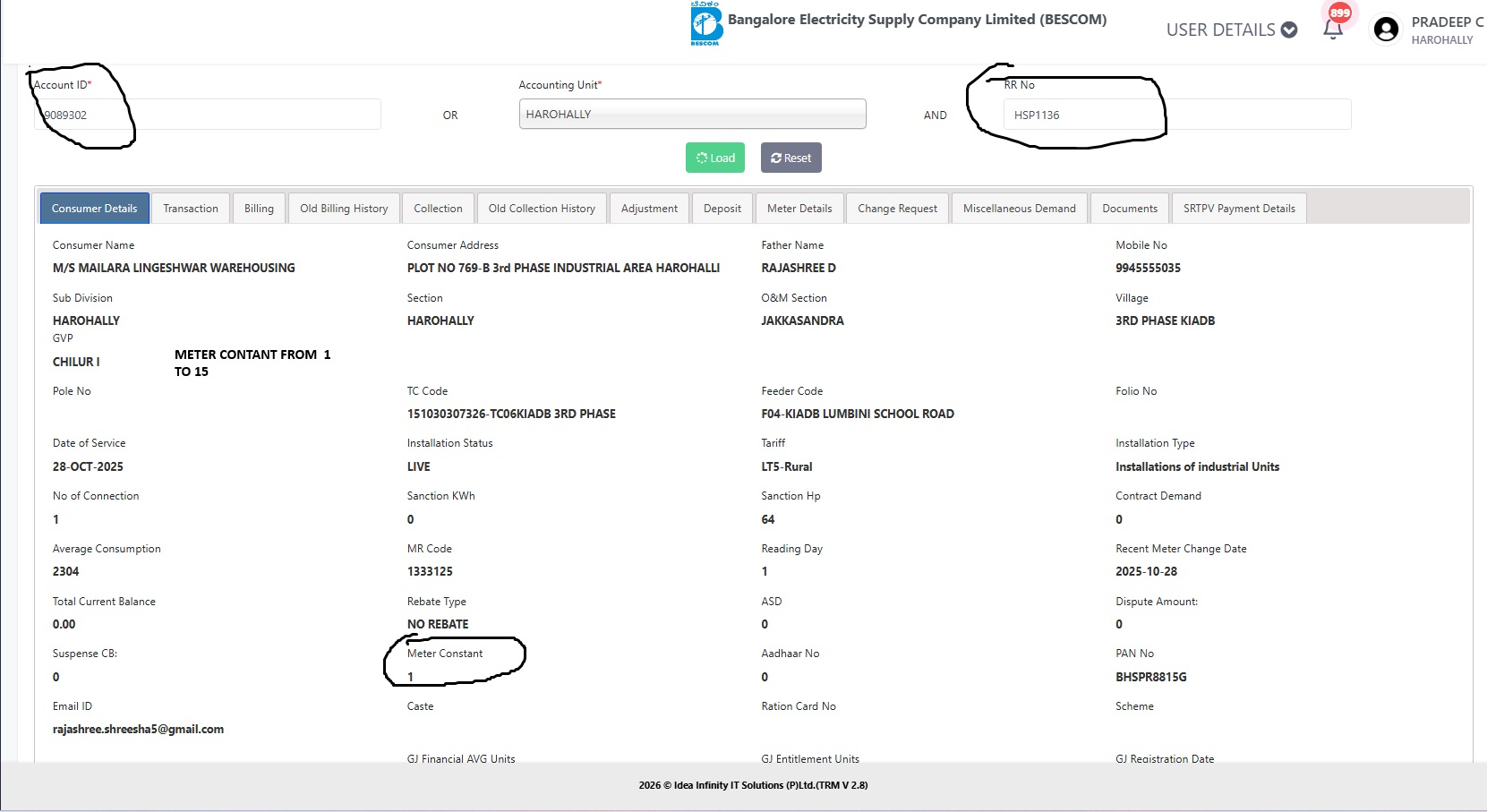This screenshot has width=1487, height=812.
Task: Open the SRTPV Payment Details tab
Action: pyautogui.click(x=1239, y=209)
